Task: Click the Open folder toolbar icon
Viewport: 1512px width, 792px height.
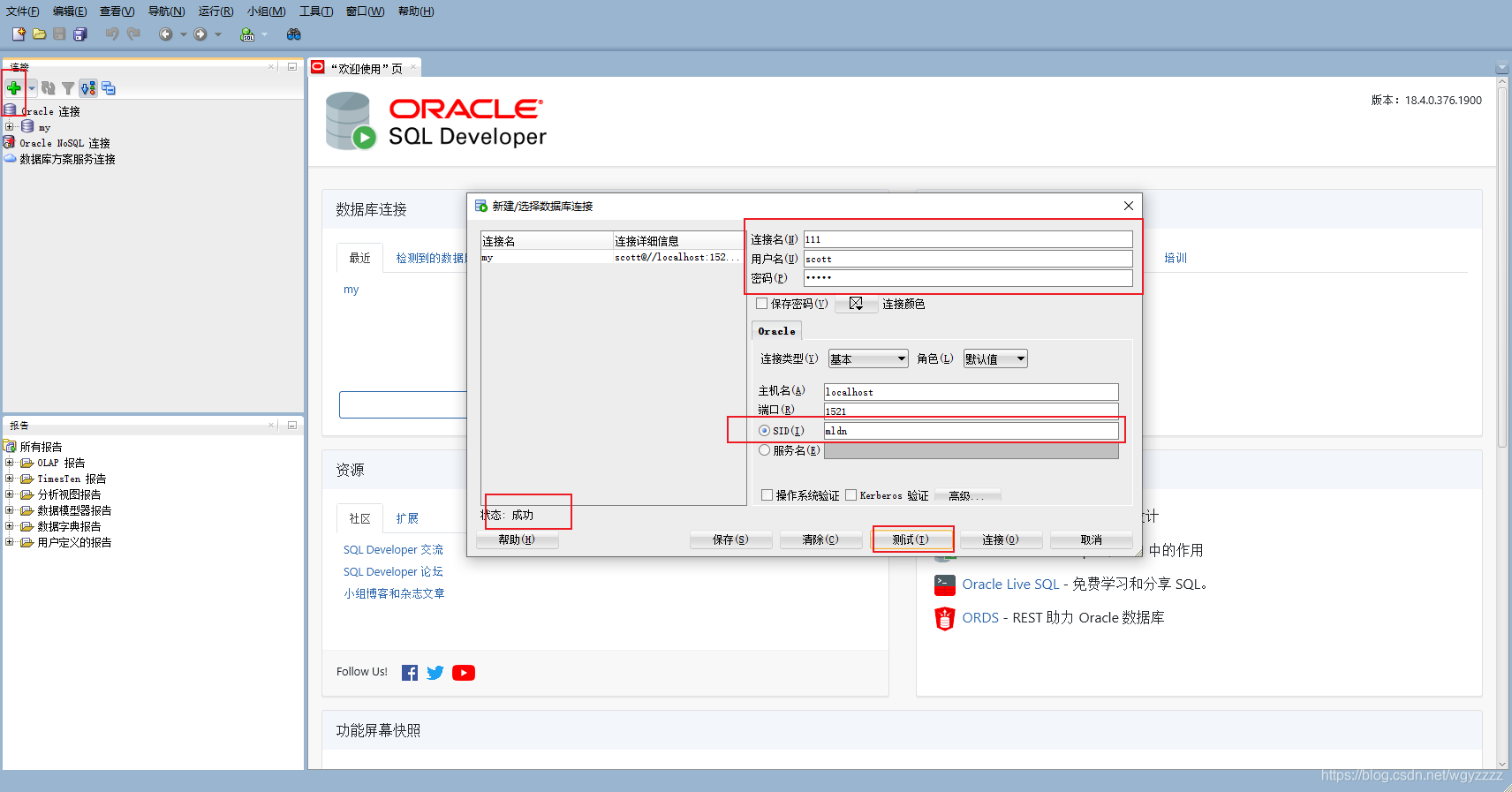Action: click(x=39, y=34)
